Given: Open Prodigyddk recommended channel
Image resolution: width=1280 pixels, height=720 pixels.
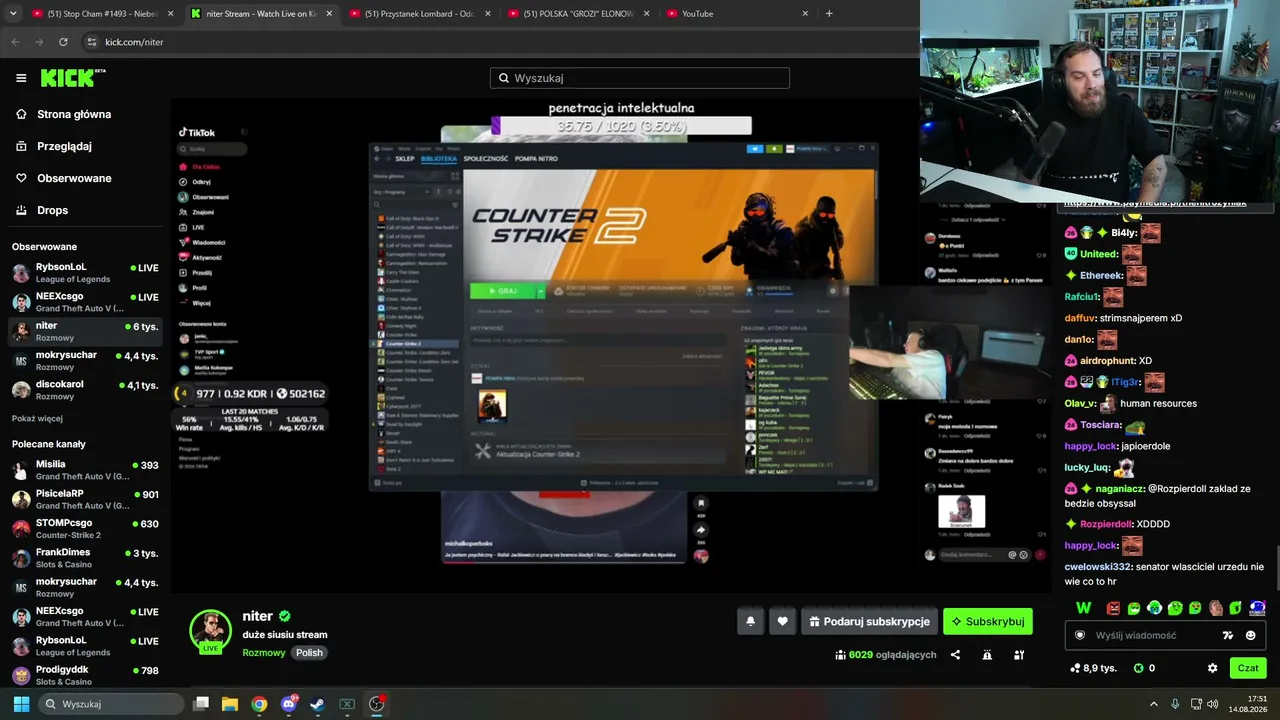Looking at the screenshot, I should coord(85,675).
